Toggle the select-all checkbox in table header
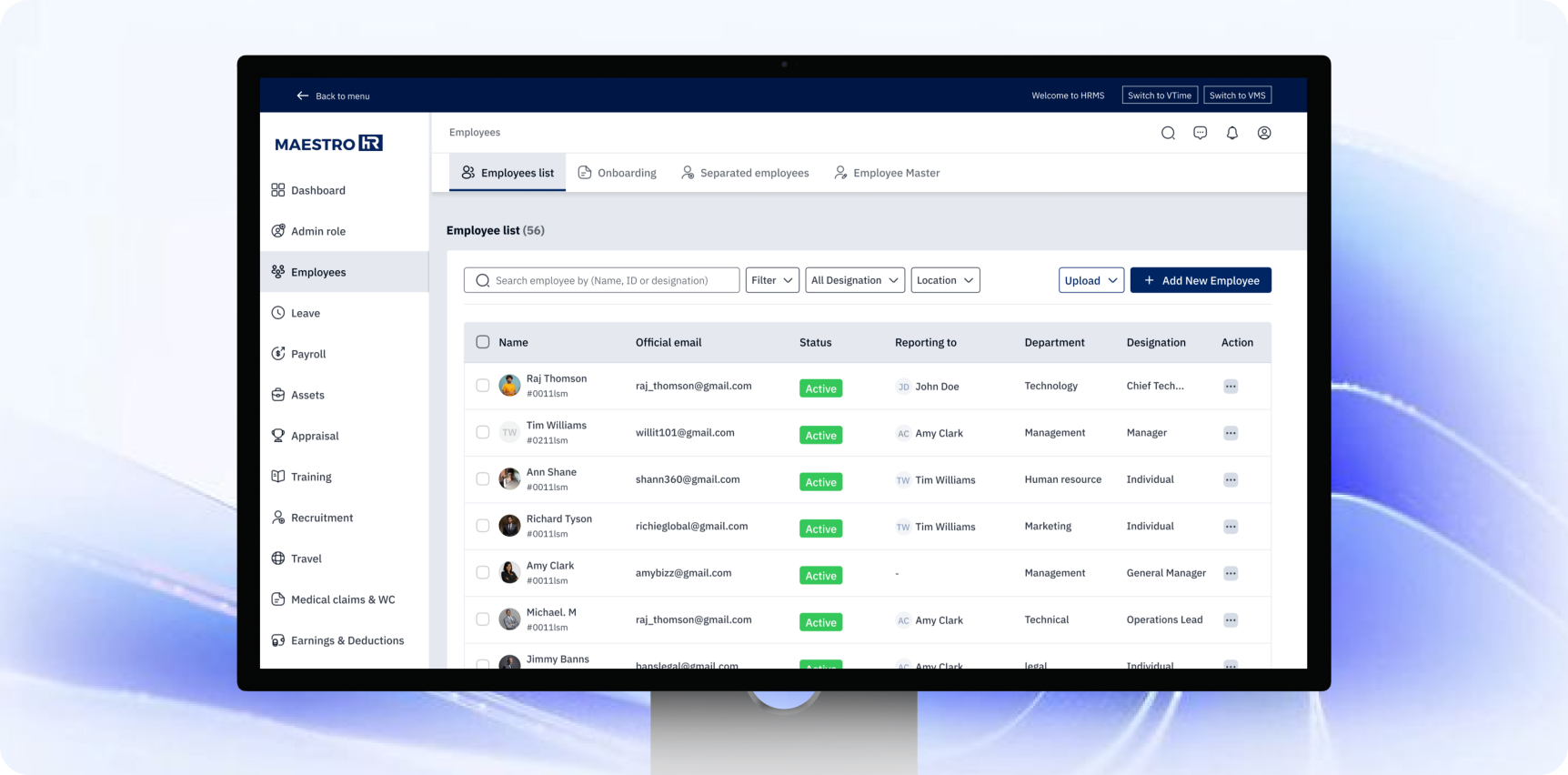 [483, 342]
